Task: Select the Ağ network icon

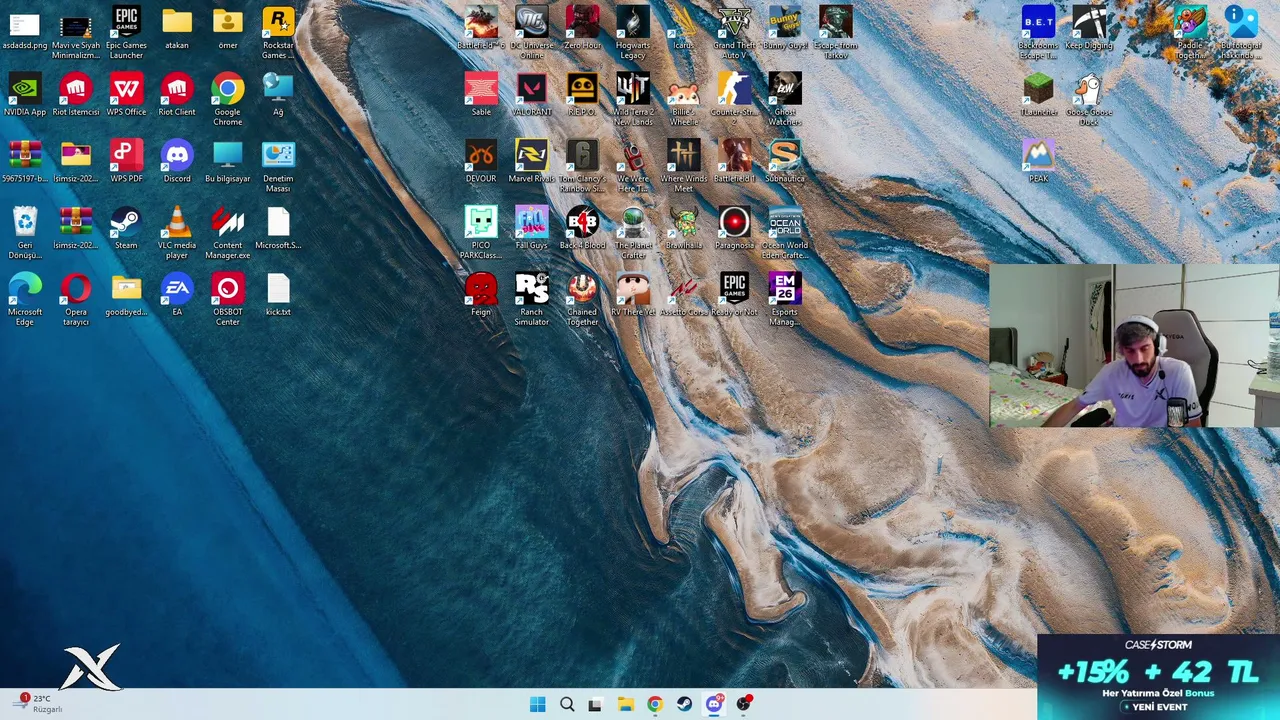Action: 278,95
